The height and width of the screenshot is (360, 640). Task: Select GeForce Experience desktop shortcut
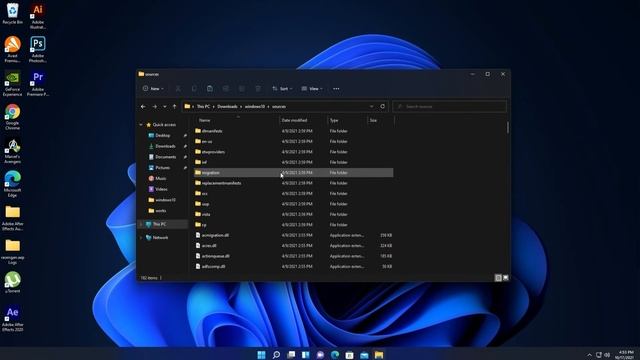[12, 83]
